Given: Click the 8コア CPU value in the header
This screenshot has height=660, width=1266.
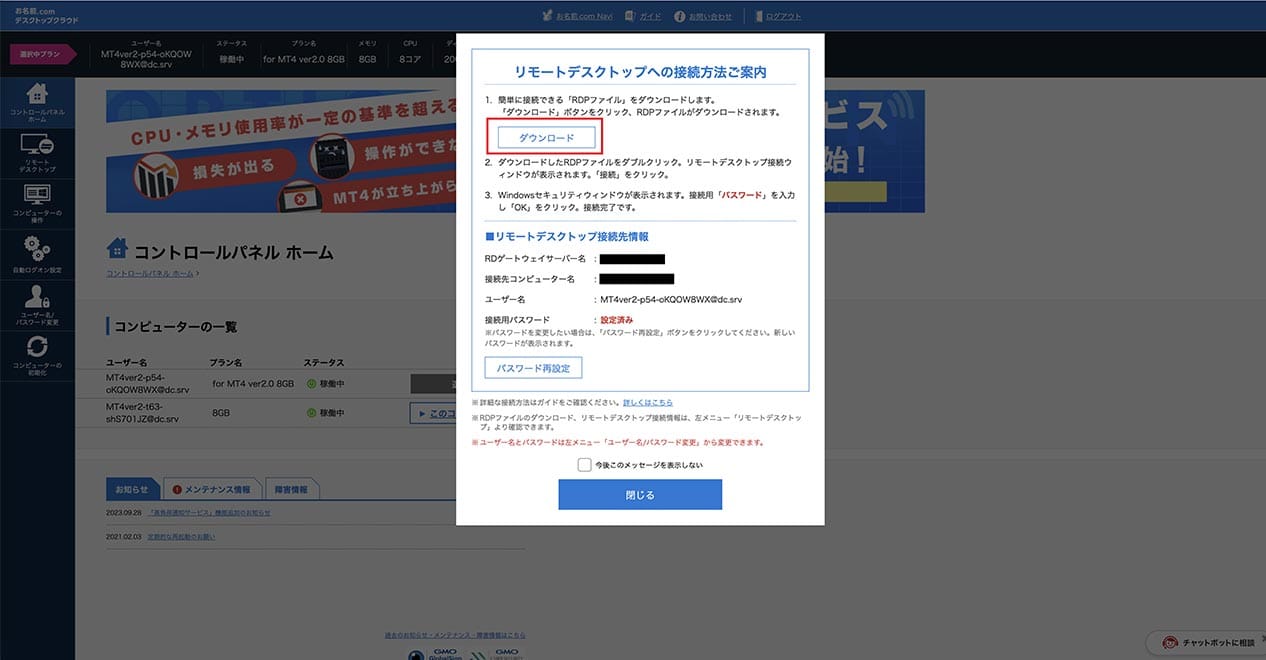Looking at the screenshot, I should [410, 59].
